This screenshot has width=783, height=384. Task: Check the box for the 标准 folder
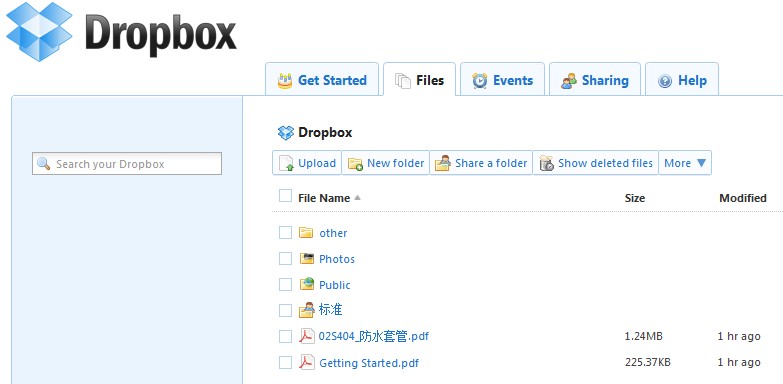(285, 310)
